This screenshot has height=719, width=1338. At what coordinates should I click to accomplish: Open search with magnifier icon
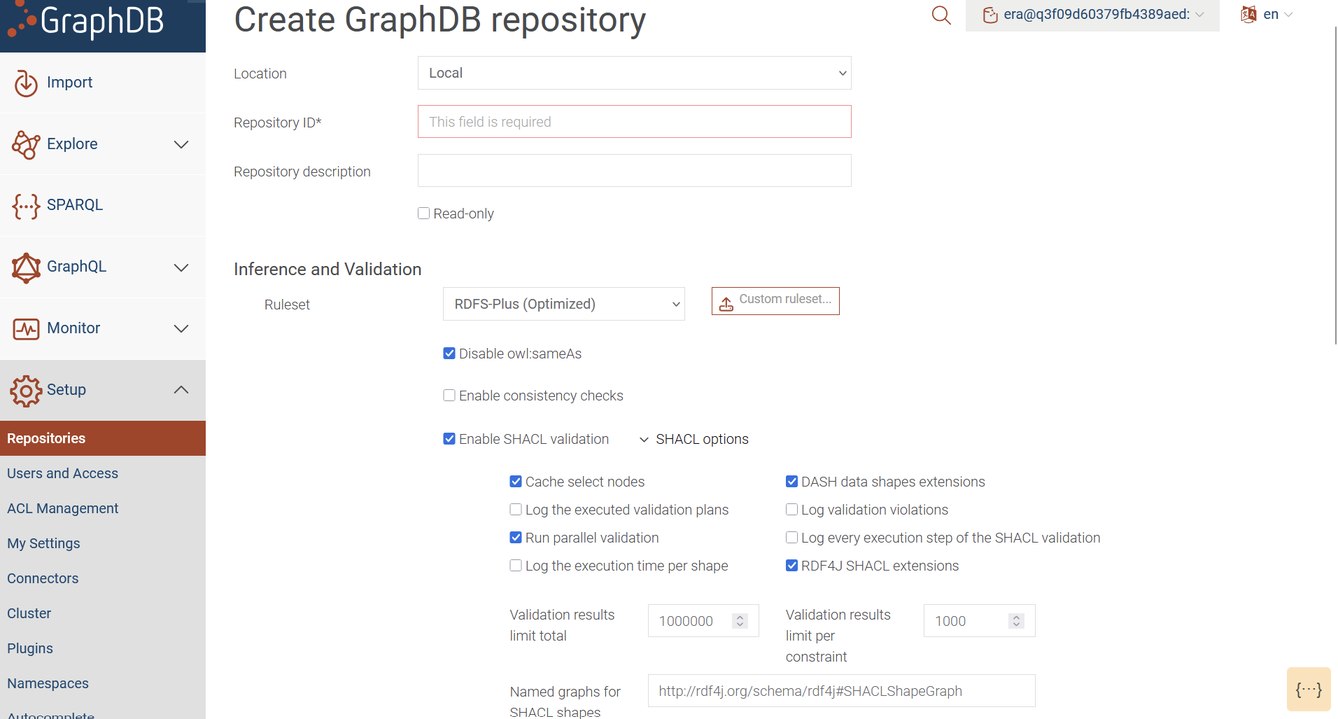(941, 15)
